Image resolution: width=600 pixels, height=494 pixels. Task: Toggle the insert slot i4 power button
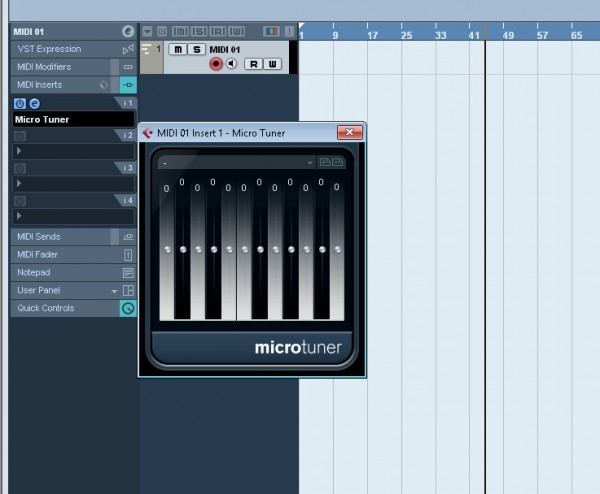[20, 201]
